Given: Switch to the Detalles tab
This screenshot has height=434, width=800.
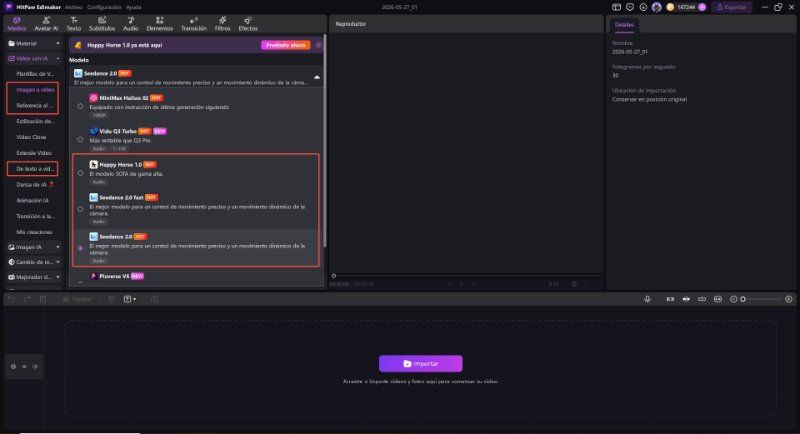Looking at the screenshot, I should [624, 24].
